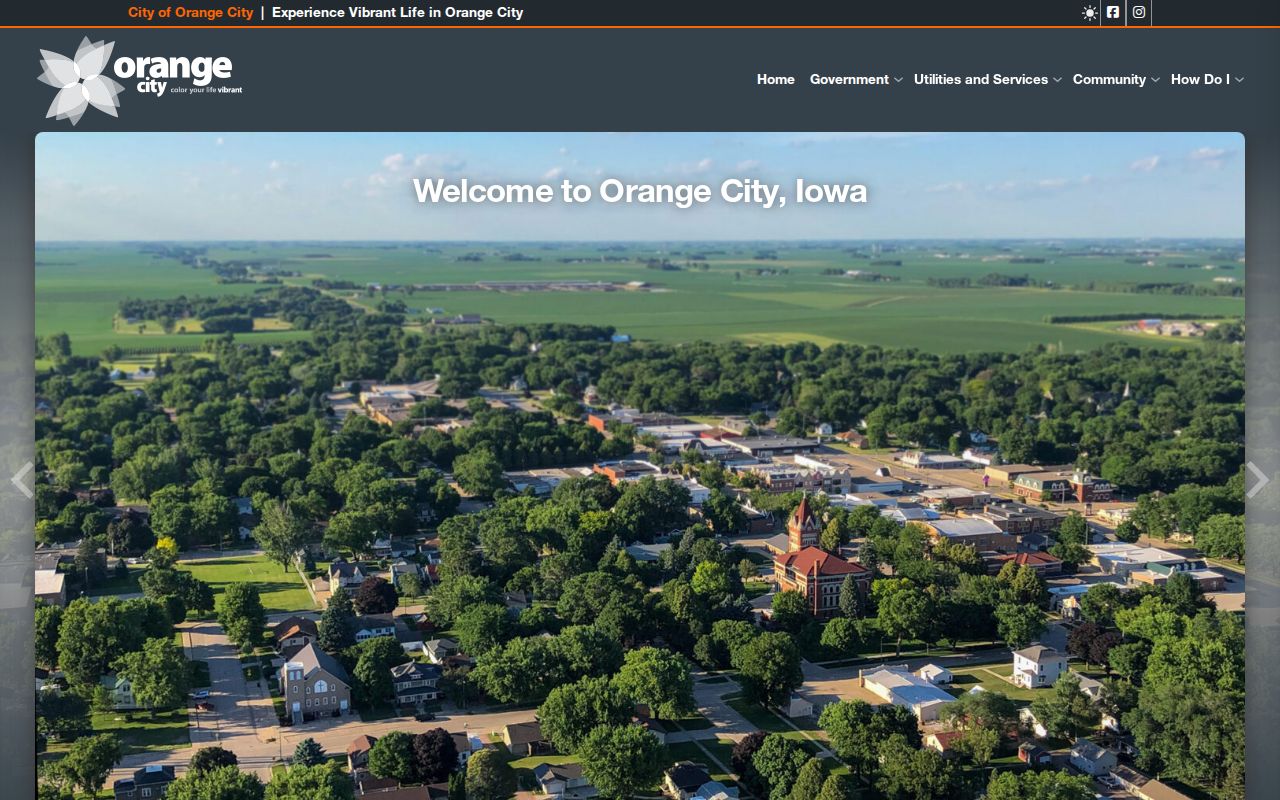Screen dimensions: 1280x800
Task: Click the Orange City flower logo
Action: pos(139,80)
